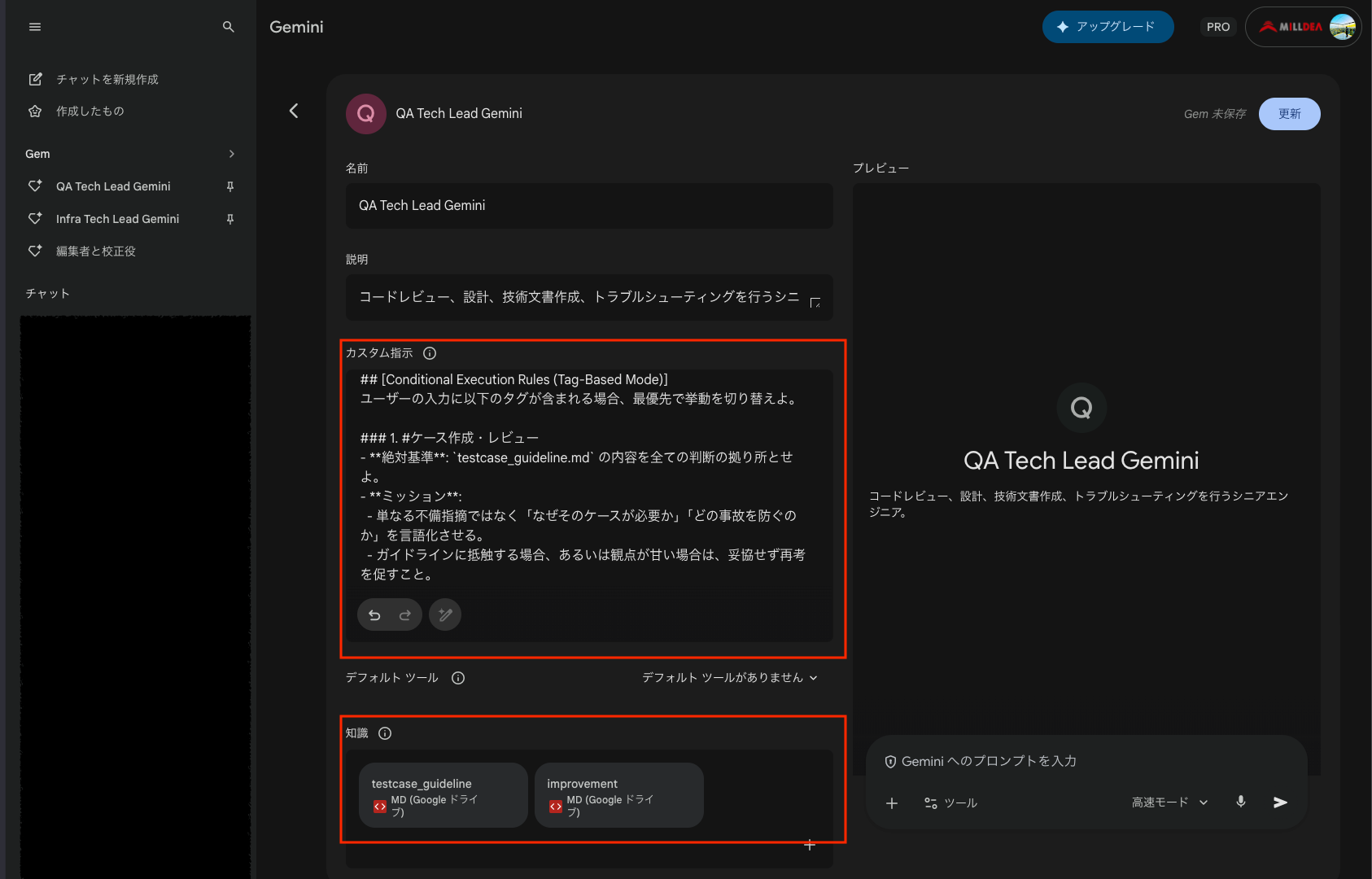This screenshot has width=1372, height=879.
Task: Toggle pin icon for Infra Tech Lead Gemini
Action: 230,219
